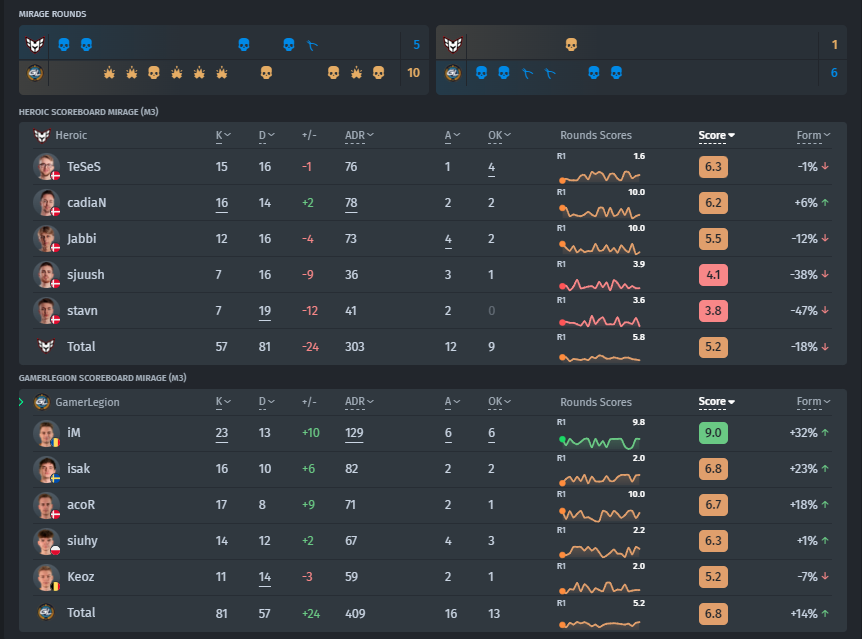Open iM player avatar
The height and width of the screenshot is (639, 862).
[46, 433]
